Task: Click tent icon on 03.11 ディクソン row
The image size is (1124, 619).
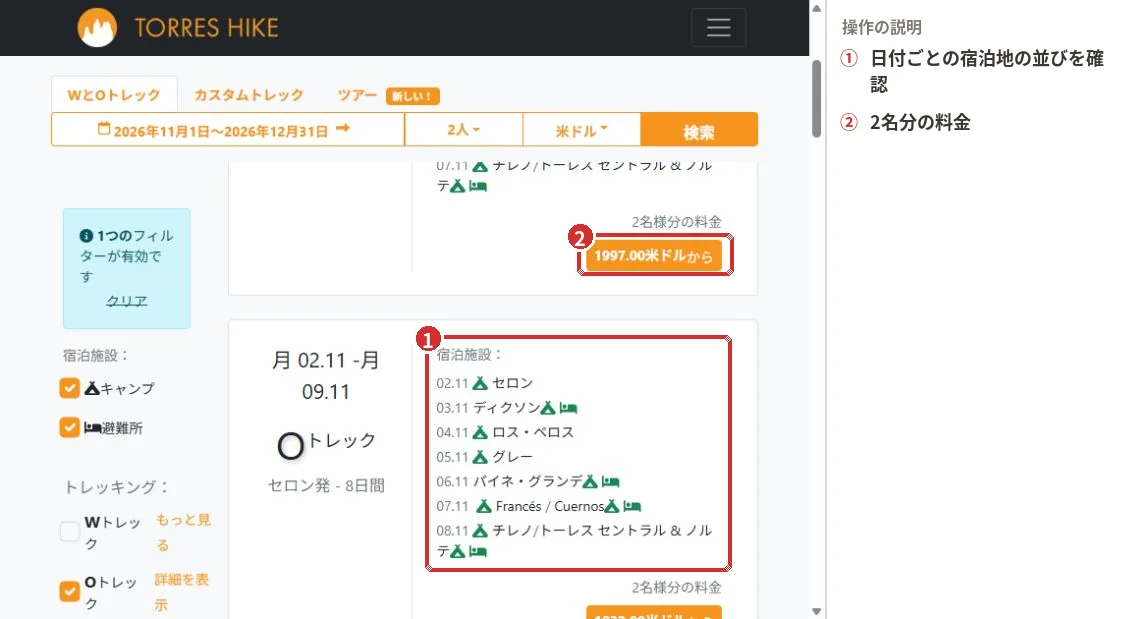Action: [x=548, y=408]
